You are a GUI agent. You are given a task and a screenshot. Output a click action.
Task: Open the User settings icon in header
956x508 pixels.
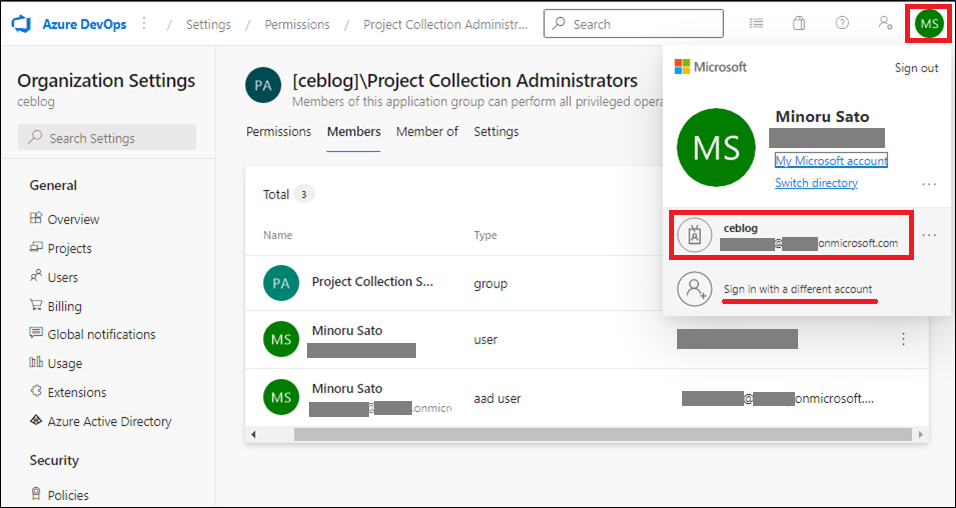(885, 23)
